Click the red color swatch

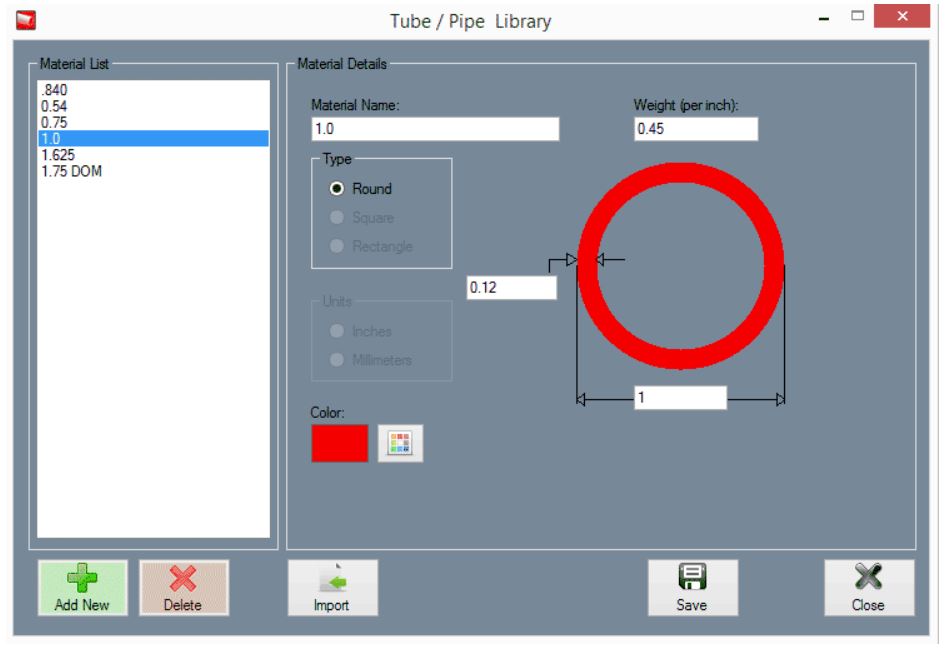coord(340,443)
